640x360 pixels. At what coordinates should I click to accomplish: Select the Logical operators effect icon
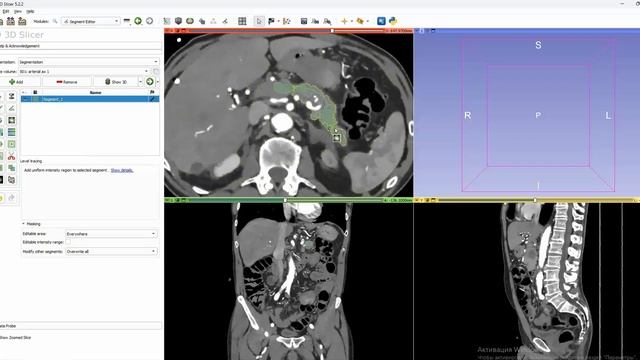(11, 168)
